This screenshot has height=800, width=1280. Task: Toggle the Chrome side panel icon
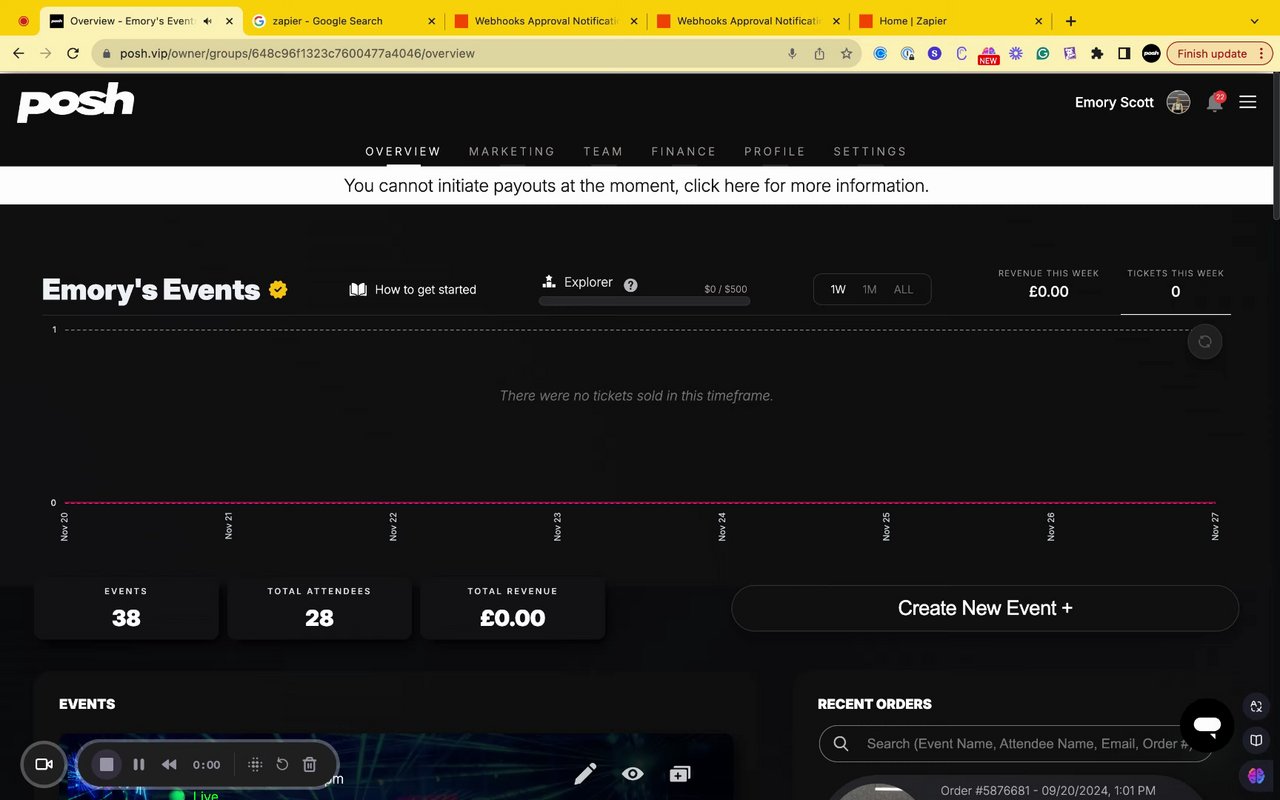point(1124,54)
